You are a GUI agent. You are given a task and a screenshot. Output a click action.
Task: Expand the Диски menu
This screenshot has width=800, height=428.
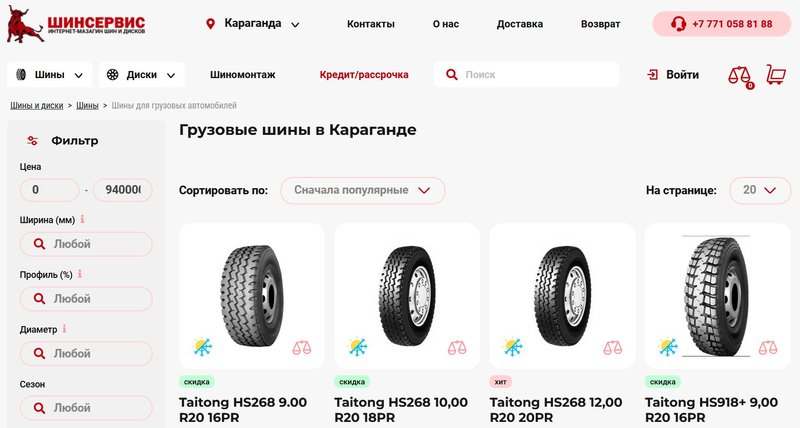coord(142,75)
